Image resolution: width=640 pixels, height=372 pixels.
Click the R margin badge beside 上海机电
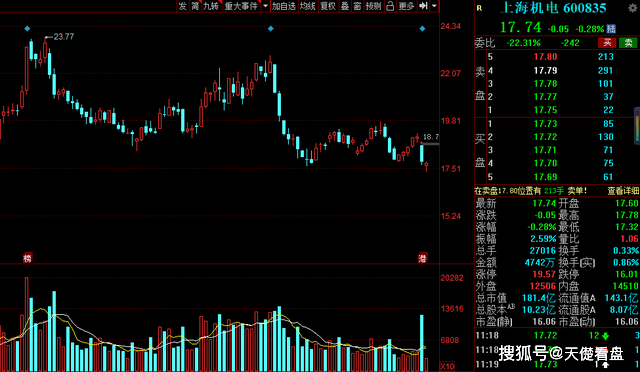[x=479, y=8]
